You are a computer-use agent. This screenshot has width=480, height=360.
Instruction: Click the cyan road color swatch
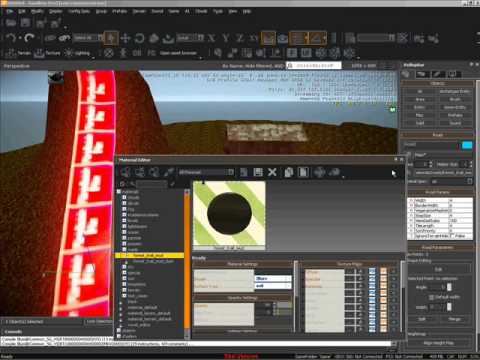tap(467, 145)
